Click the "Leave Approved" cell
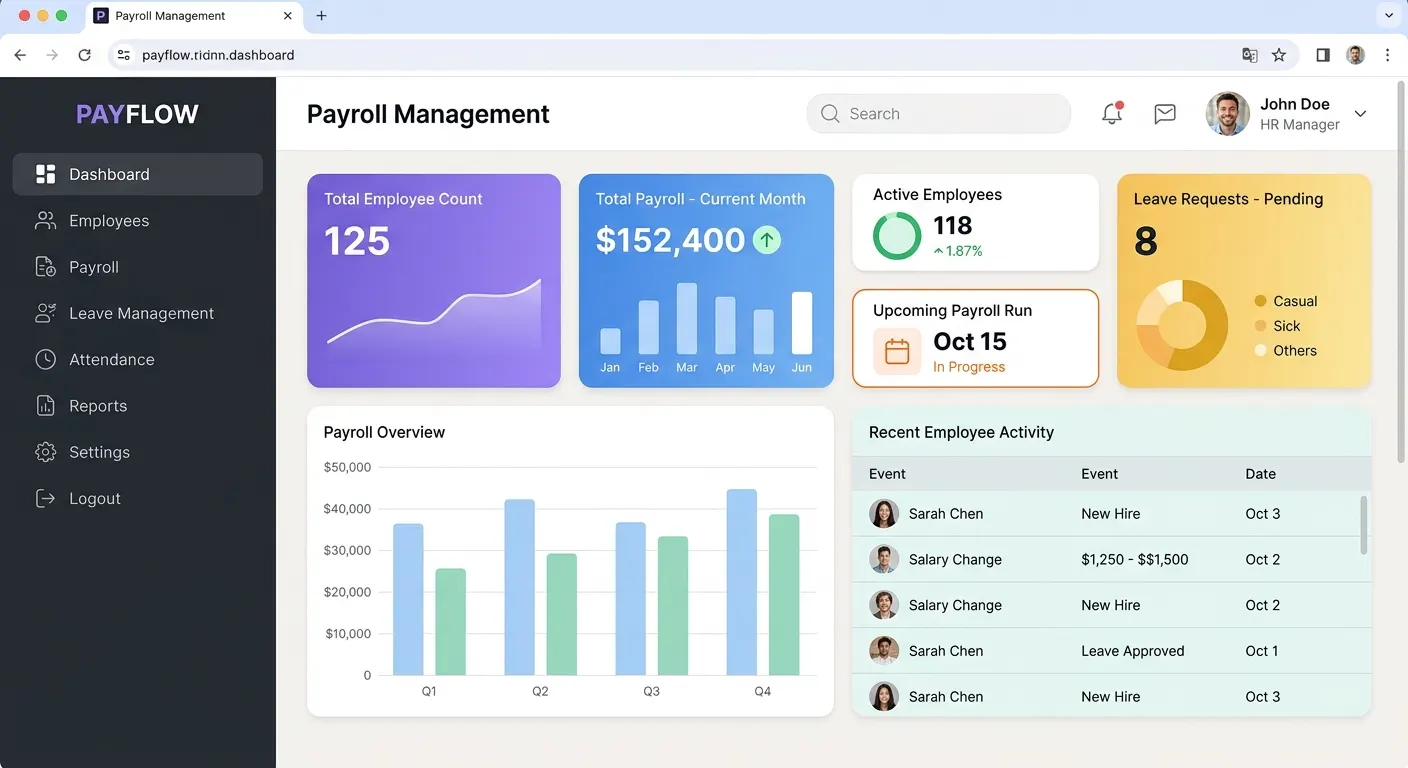Viewport: 1408px width, 768px height. coord(1133,651)
